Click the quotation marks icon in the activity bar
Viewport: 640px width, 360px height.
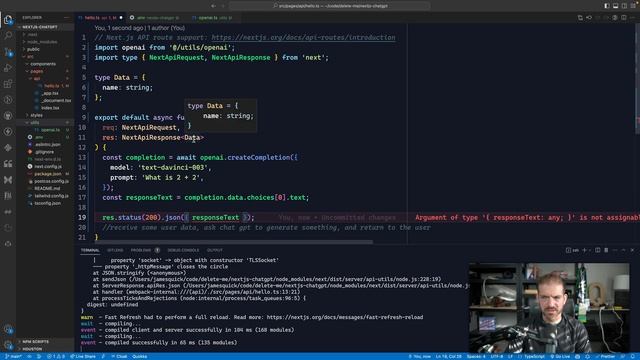click(x=8, y=164)
